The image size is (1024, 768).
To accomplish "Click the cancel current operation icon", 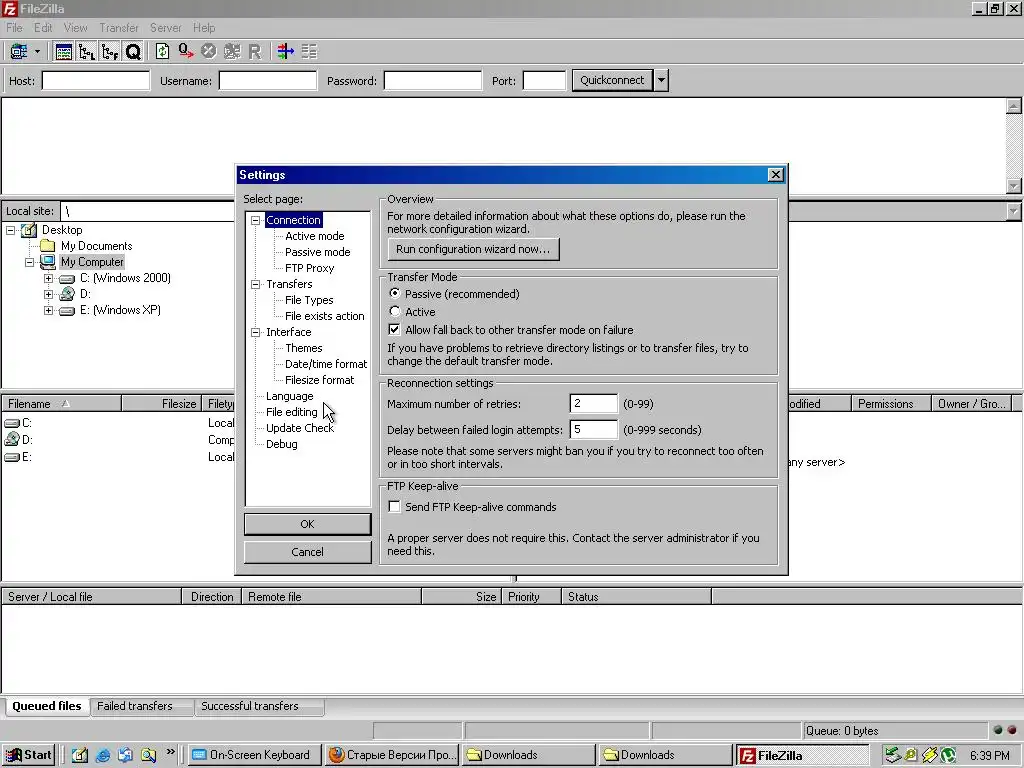I will pyautogui.click(x=208, y=52).
